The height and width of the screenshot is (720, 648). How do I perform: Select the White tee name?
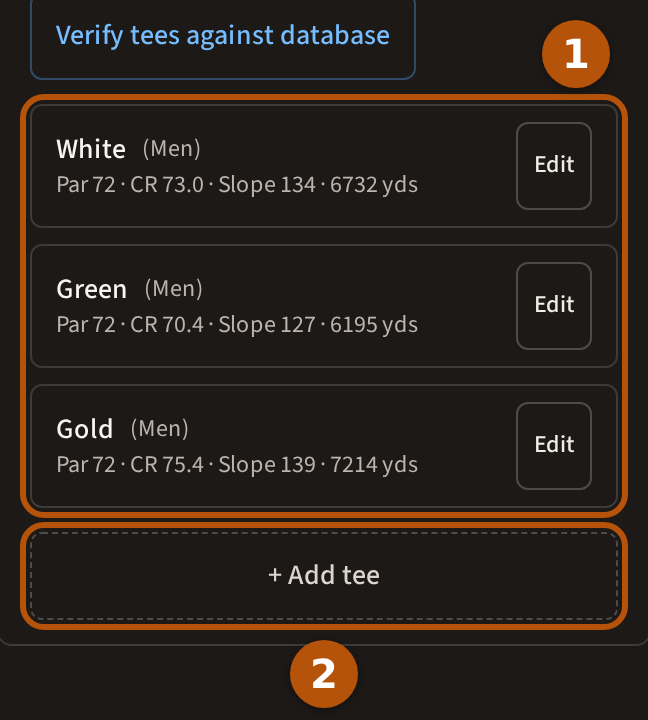91,149
